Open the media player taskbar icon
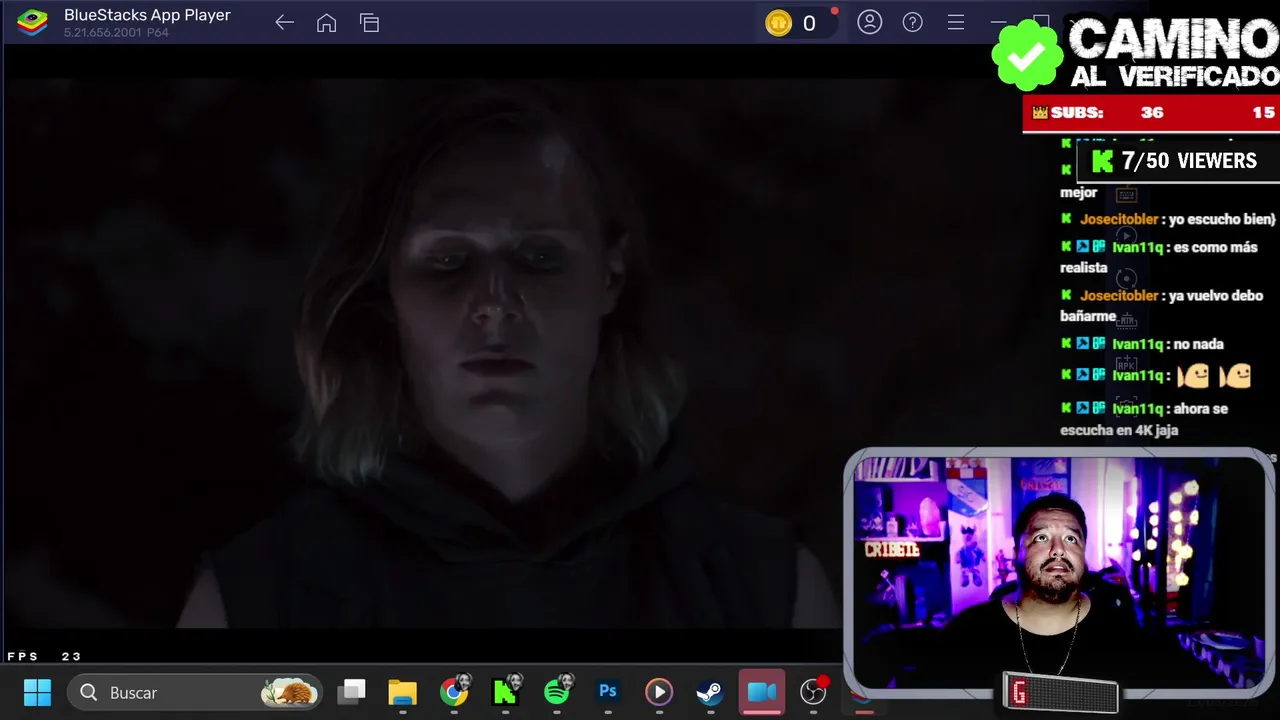This screenshot has width=1280, height=720. pyautogui.click(x=658, y=692)
